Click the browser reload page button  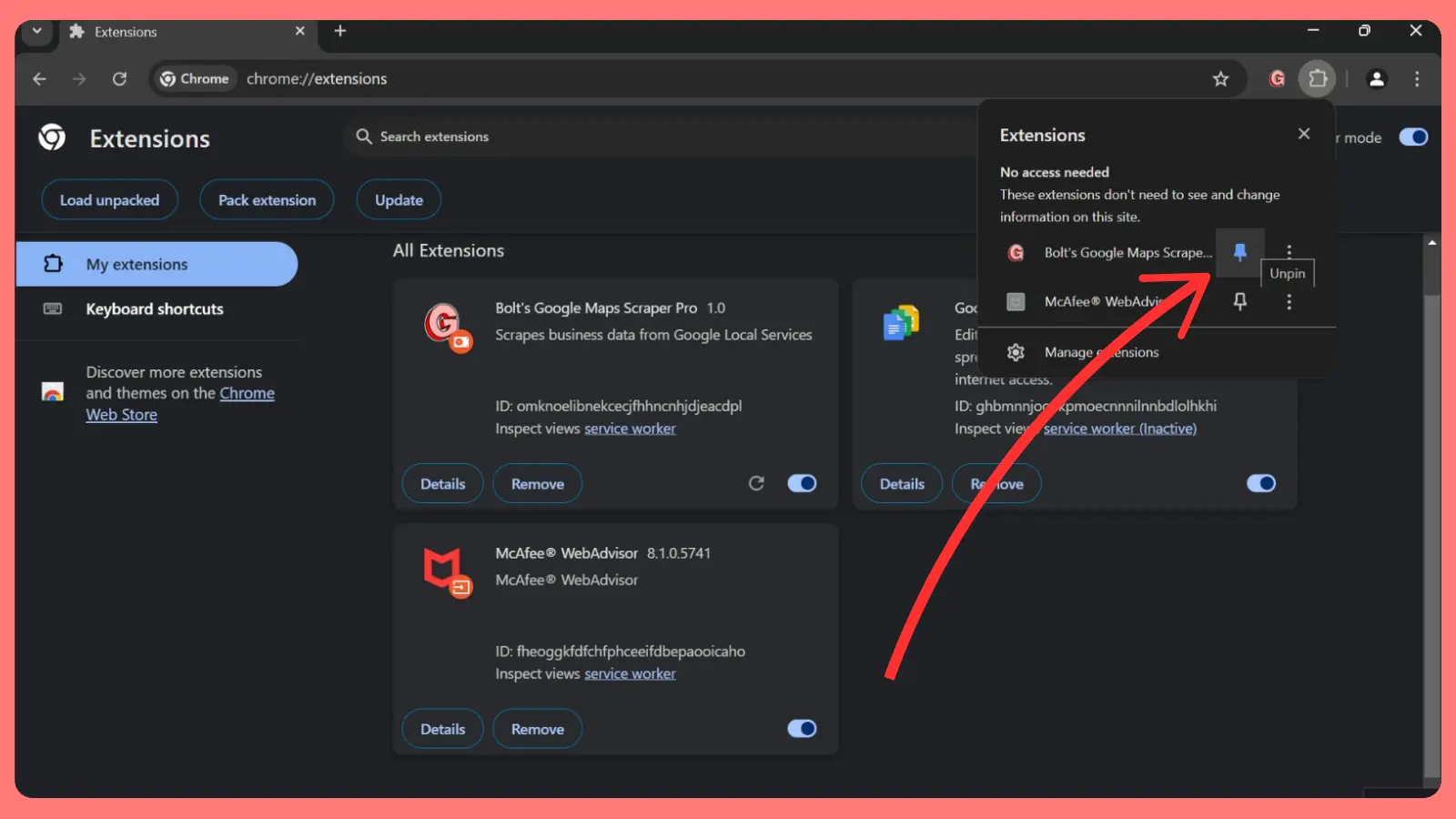point(119,79)
